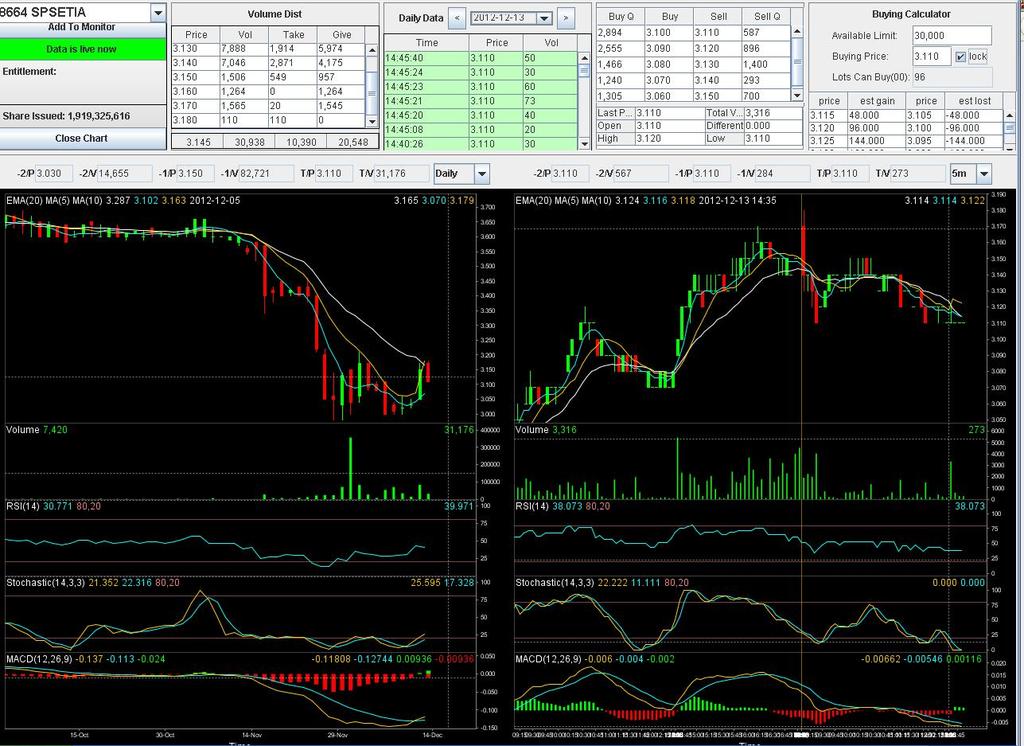
Task: Click the Buying Price input field
Action: coord(930,57)
